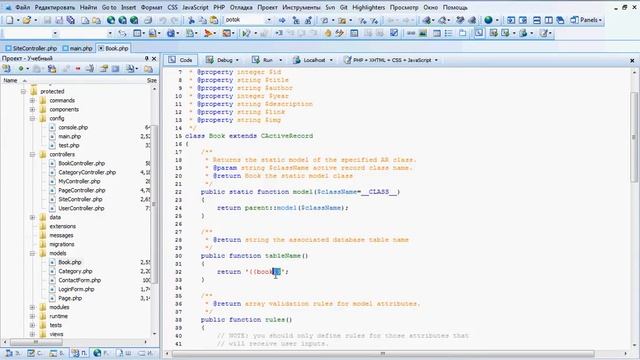Close the editor document with X at right
The width and height of the screenshot is (640, 360).
[x=632, y=60]
